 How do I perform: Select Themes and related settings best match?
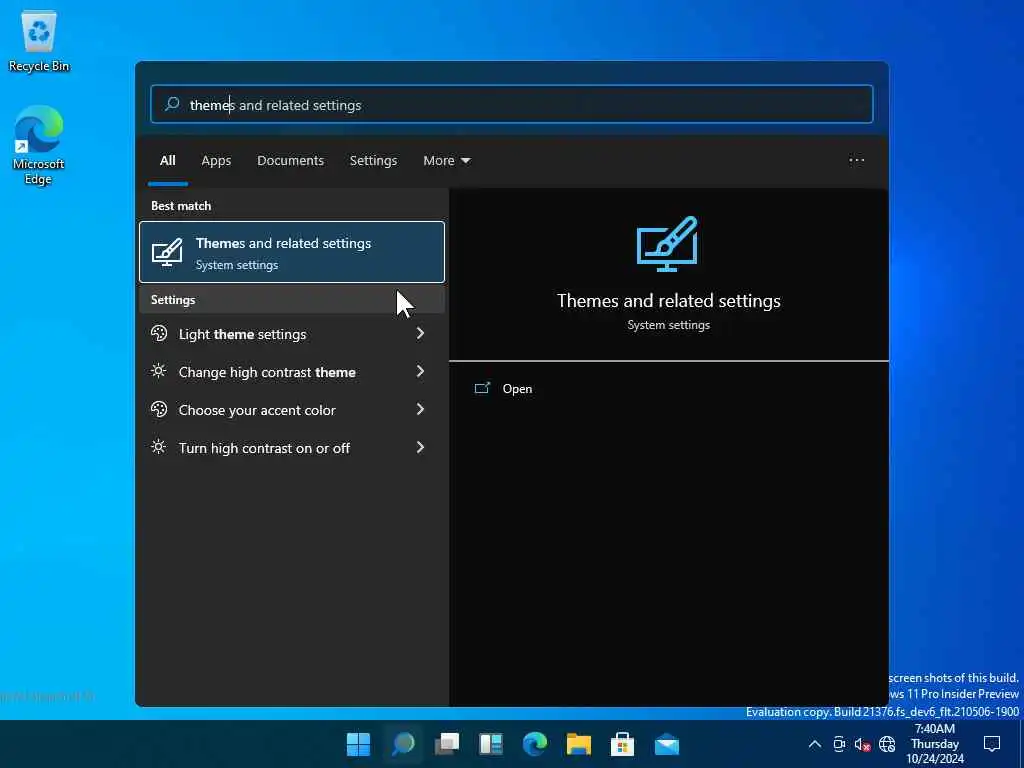[292, 252]
